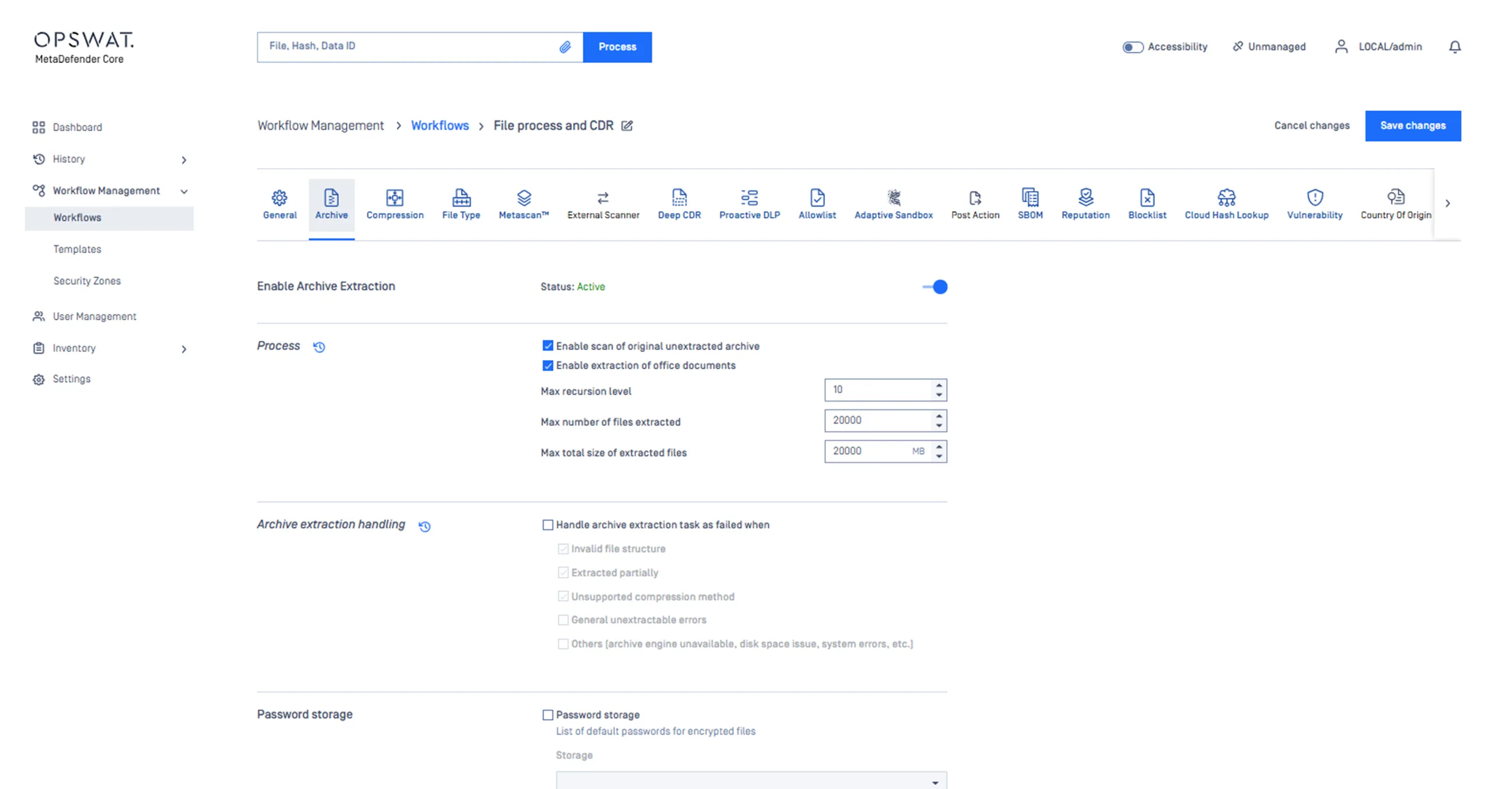This screenshot has height=789, width=1512.
Task: Click the Save changes button
Action: (1412, 125)
